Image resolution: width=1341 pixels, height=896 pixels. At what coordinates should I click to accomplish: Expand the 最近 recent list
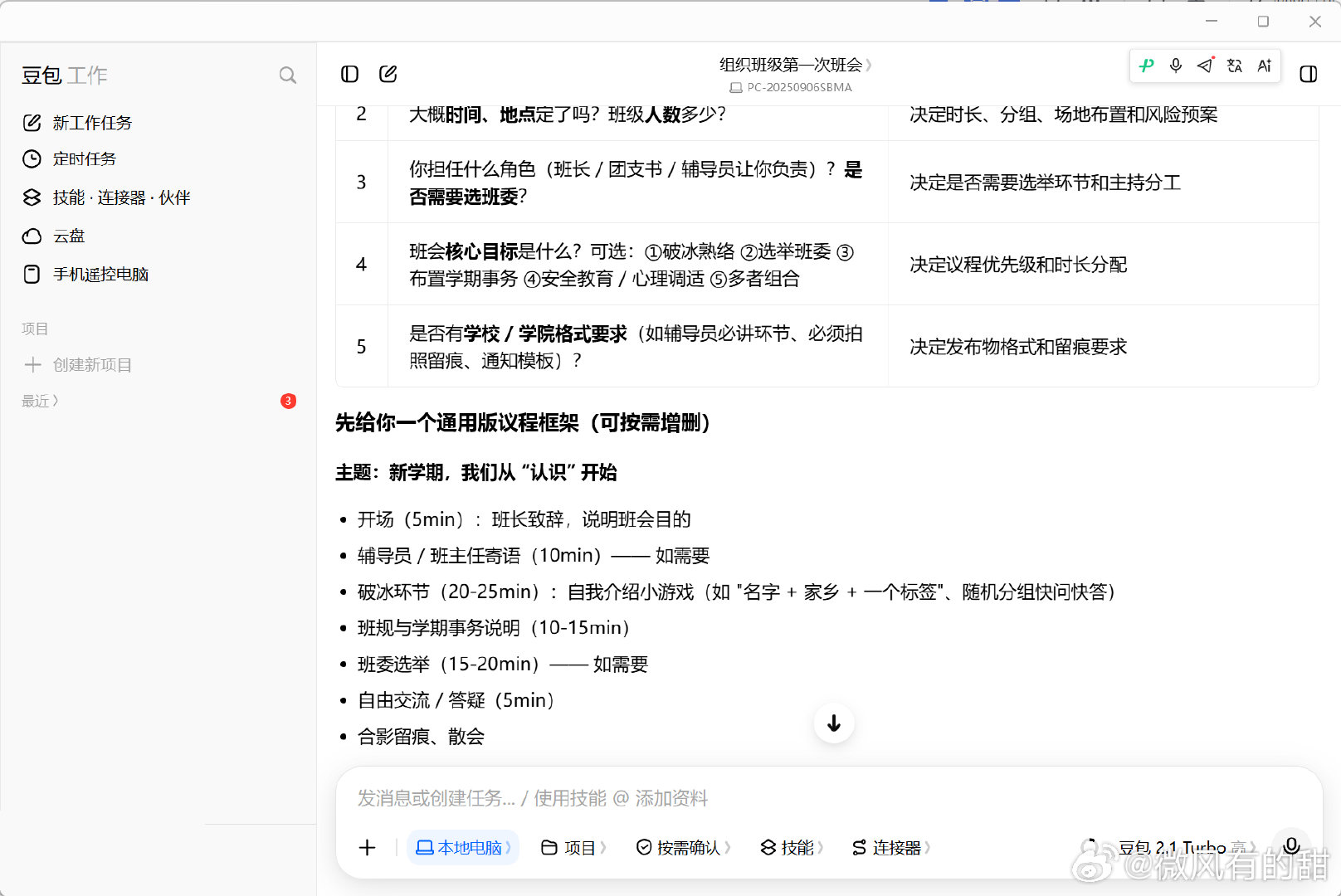coord(40,402)
